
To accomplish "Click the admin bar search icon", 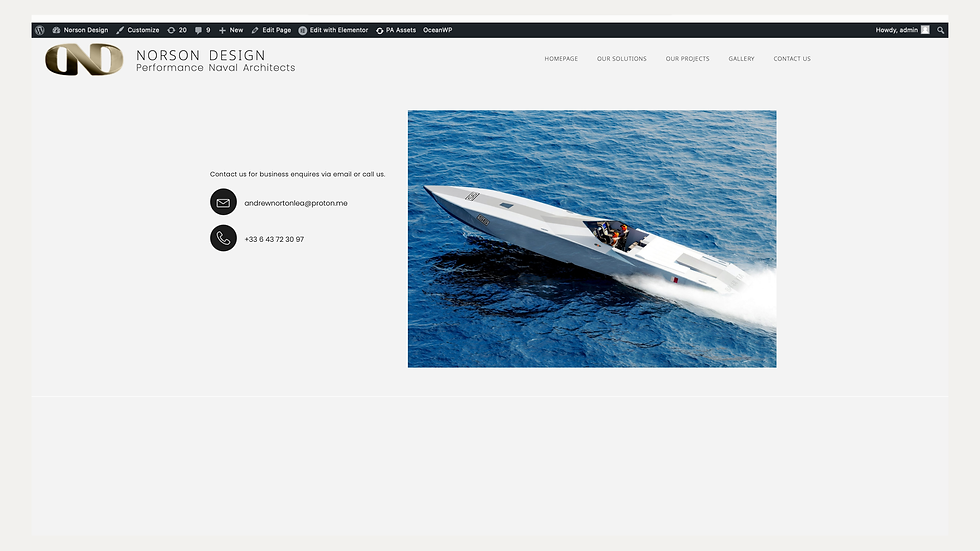I will pyautogui.click(x=941, y=30).
